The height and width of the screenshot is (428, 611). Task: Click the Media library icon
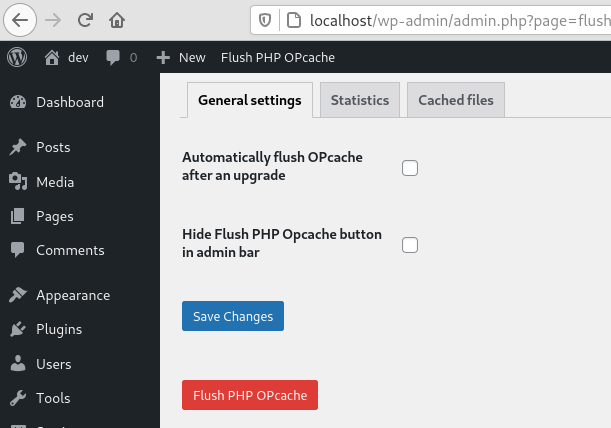[x=18, y=182]
